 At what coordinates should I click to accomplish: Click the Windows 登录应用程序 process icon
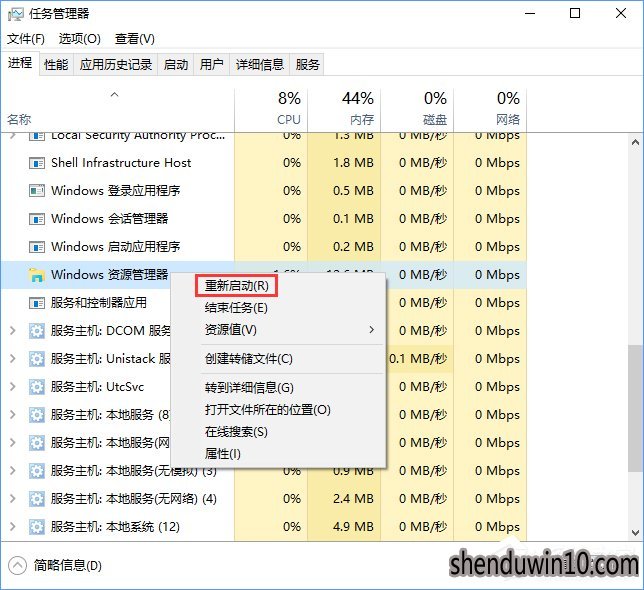[x=37, y=191]
